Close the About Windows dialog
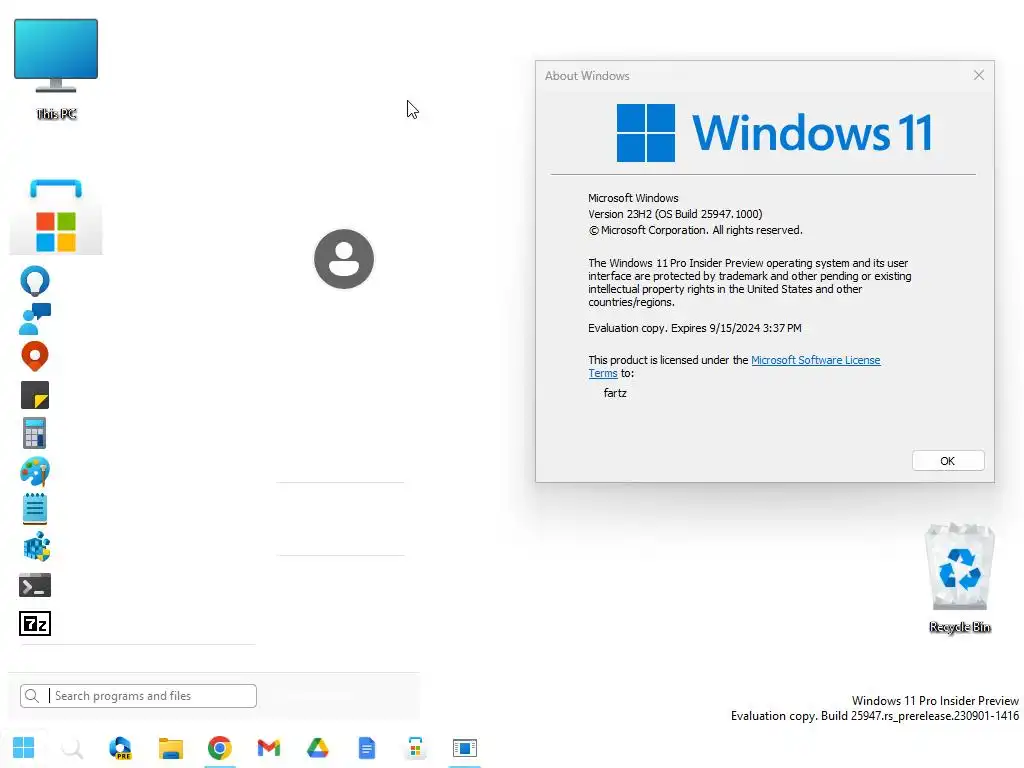Screen dimensions: 1024x768 point(978,75)
